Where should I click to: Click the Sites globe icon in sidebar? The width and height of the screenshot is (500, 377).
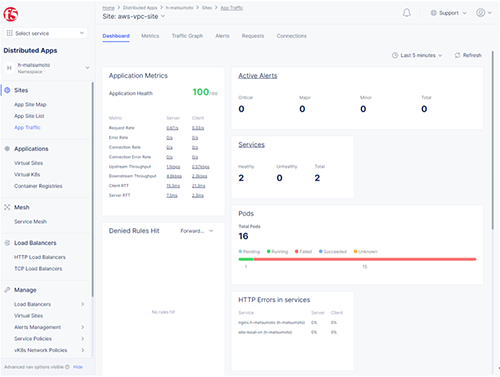[x=7, y=90]
